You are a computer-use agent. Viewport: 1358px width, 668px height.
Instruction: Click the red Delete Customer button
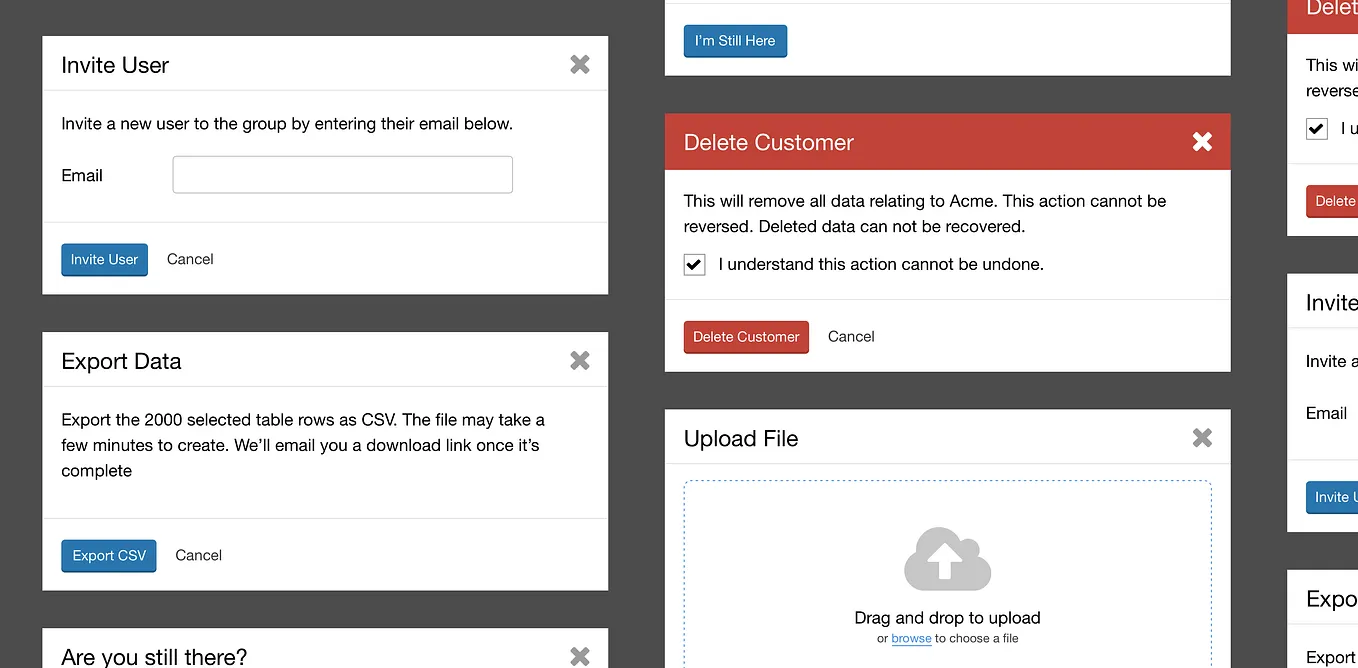point(746,337)
